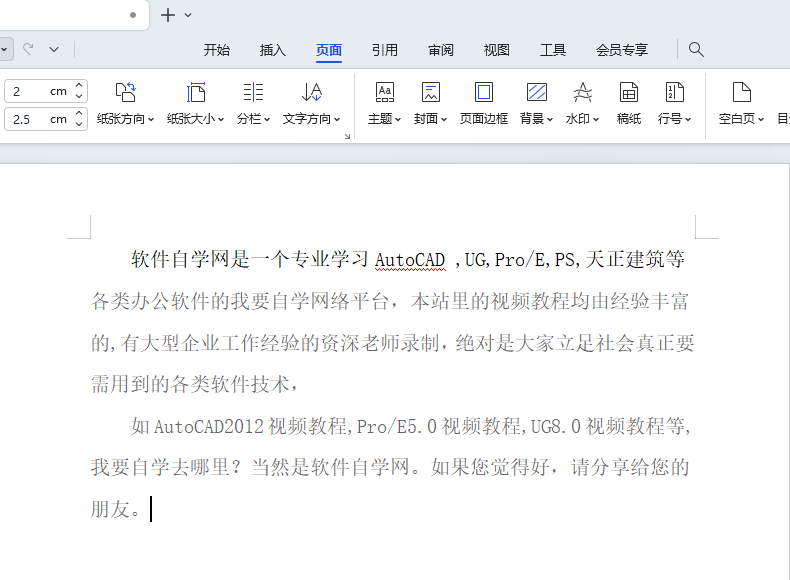Select the 页面 tab

(x=329, y=50)
